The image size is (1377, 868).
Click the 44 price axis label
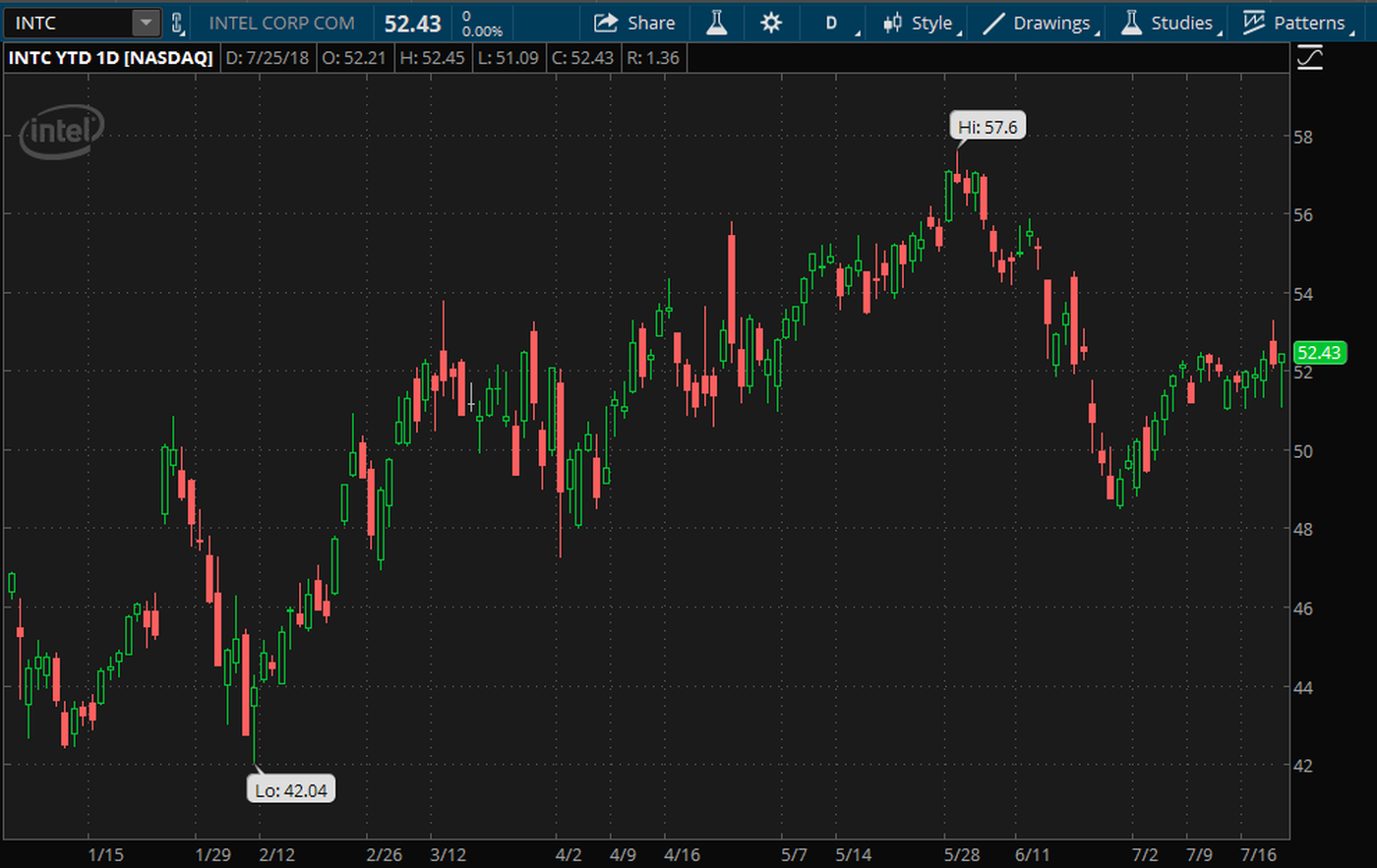1303,687
